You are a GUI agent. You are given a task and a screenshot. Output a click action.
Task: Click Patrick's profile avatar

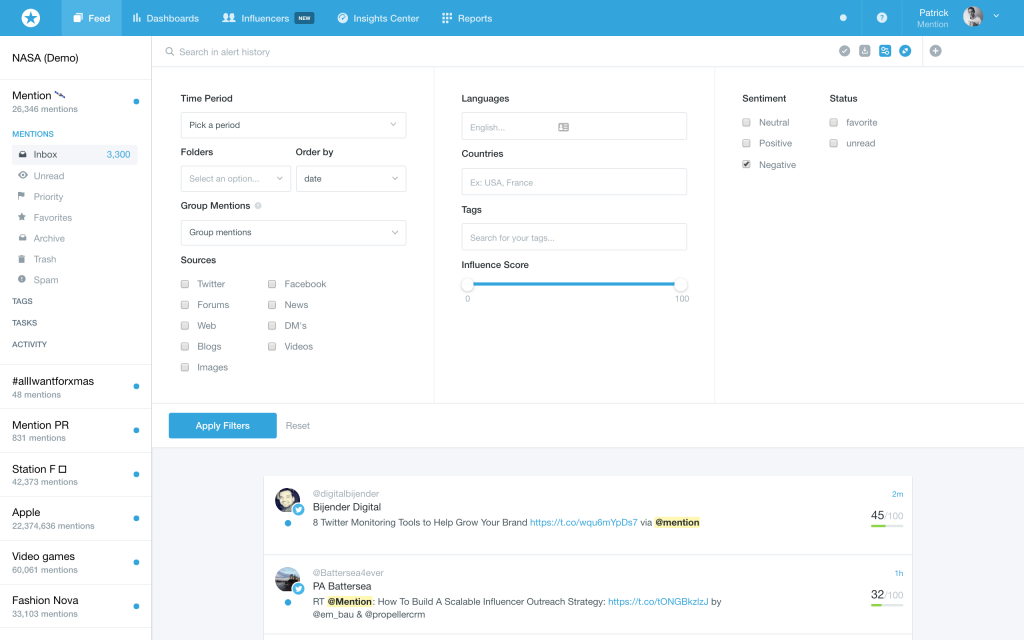click(x=973, y=17)
